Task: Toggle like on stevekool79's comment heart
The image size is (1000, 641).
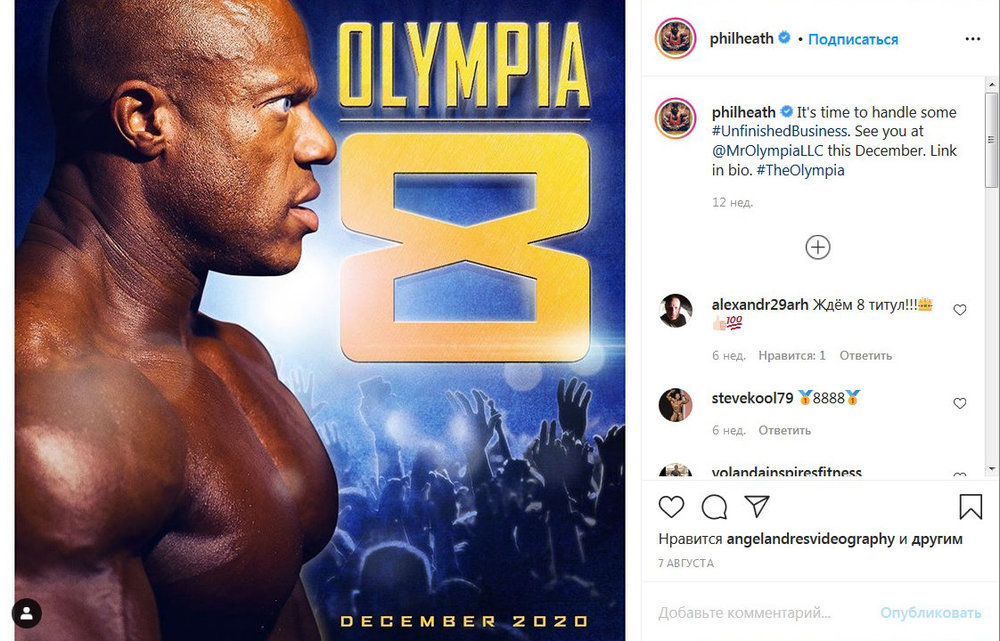Action: point(959,402)
